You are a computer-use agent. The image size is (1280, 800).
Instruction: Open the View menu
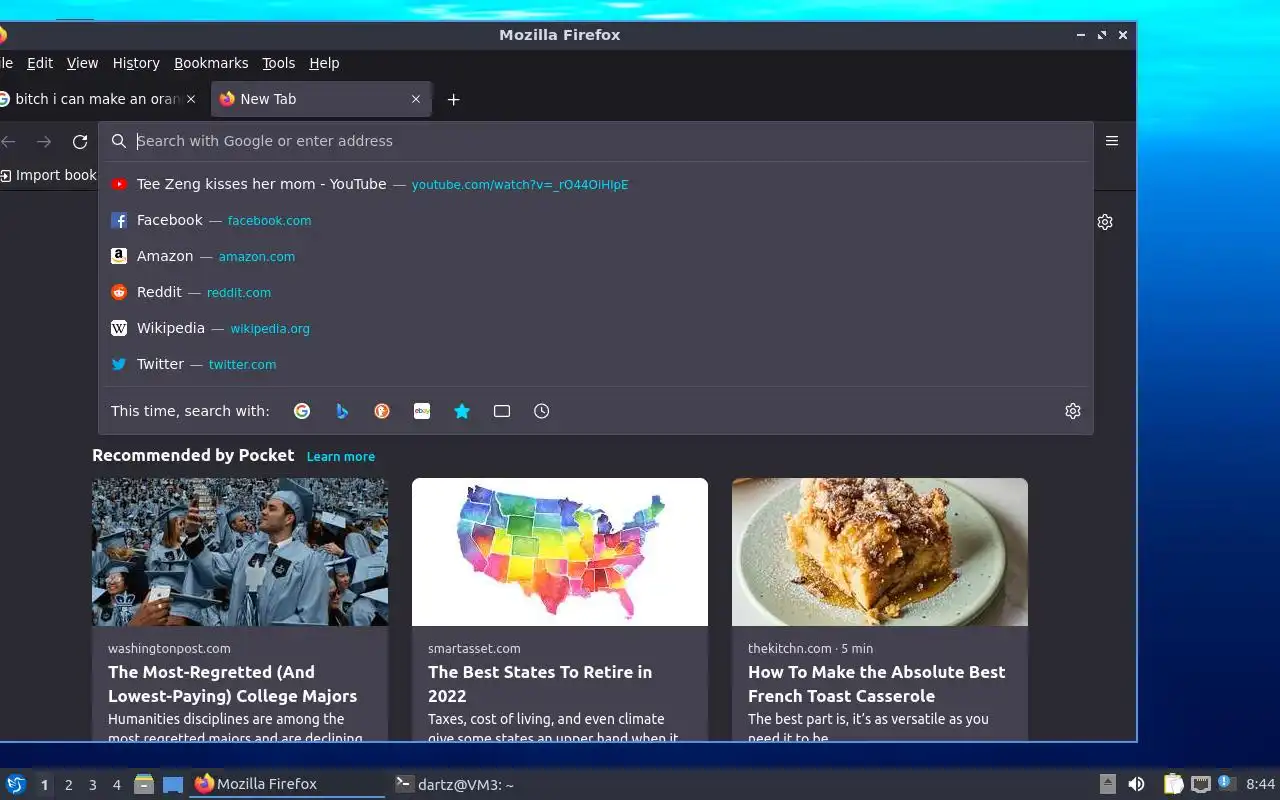click(82, 63)
